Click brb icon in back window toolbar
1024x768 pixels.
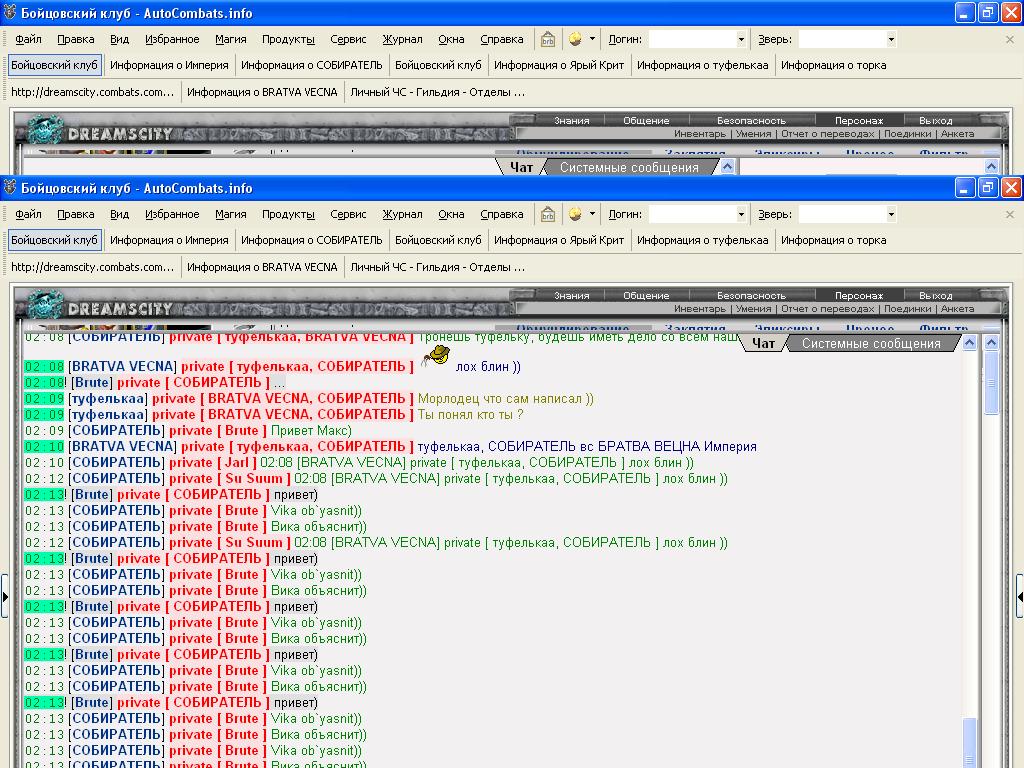tap(547, 39)
